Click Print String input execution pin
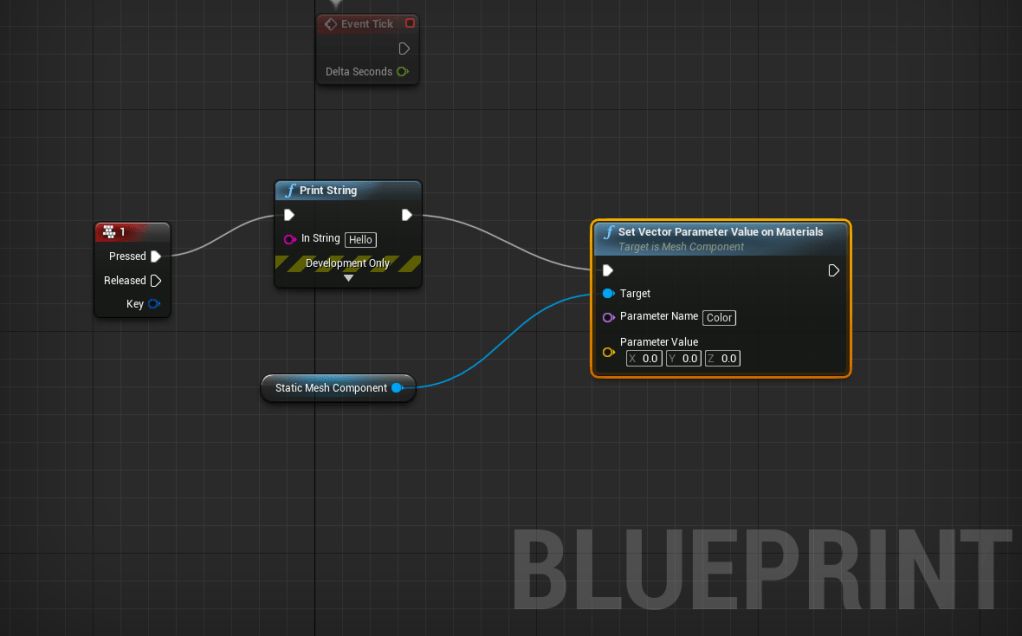Viewport: 1022px width, 636px height. coord(289,215)
